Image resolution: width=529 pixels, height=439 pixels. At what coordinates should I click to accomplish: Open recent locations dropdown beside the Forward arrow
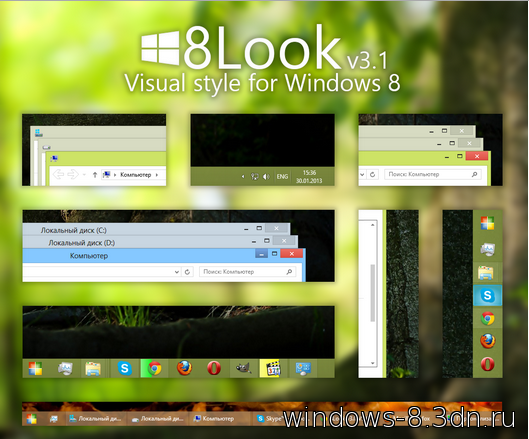pyautogui.click(x=84, y=175)
